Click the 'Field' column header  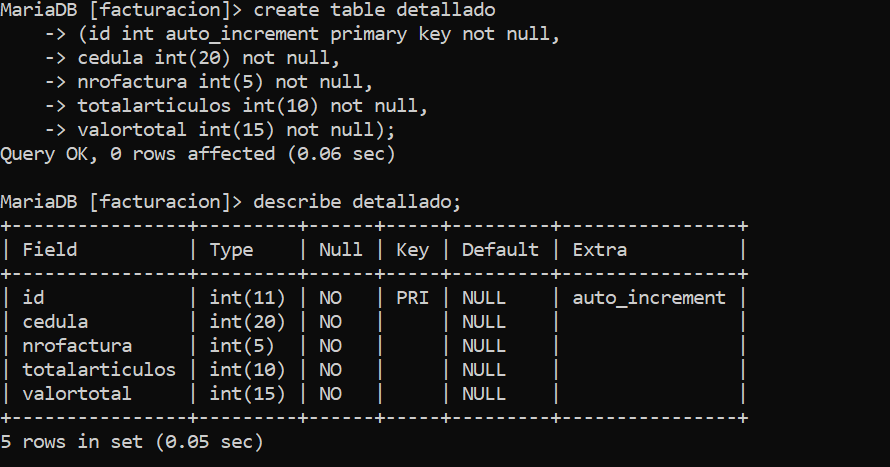point(50,250)
